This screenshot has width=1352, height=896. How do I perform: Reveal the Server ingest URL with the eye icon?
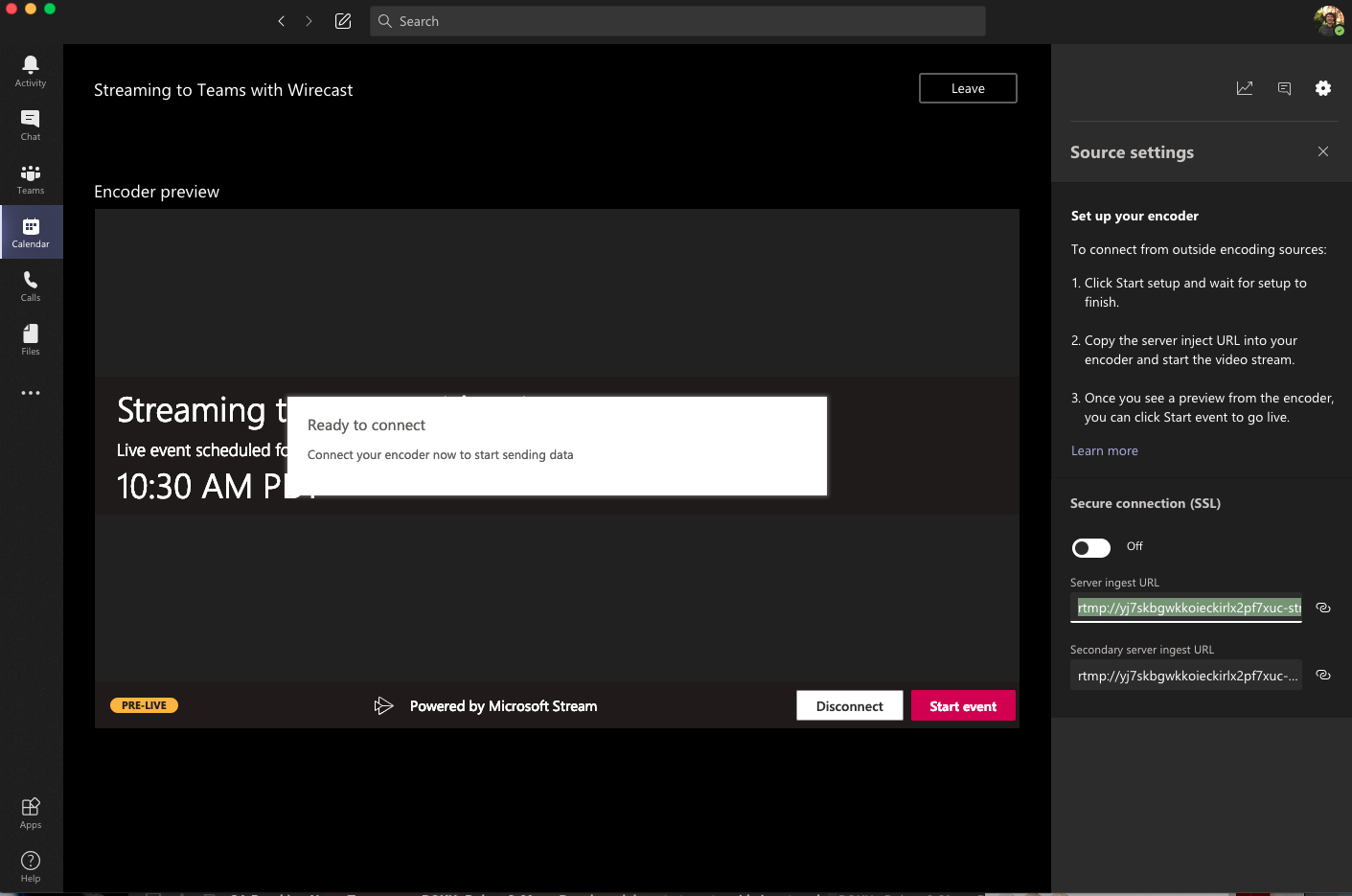[x=1322, y=608]
